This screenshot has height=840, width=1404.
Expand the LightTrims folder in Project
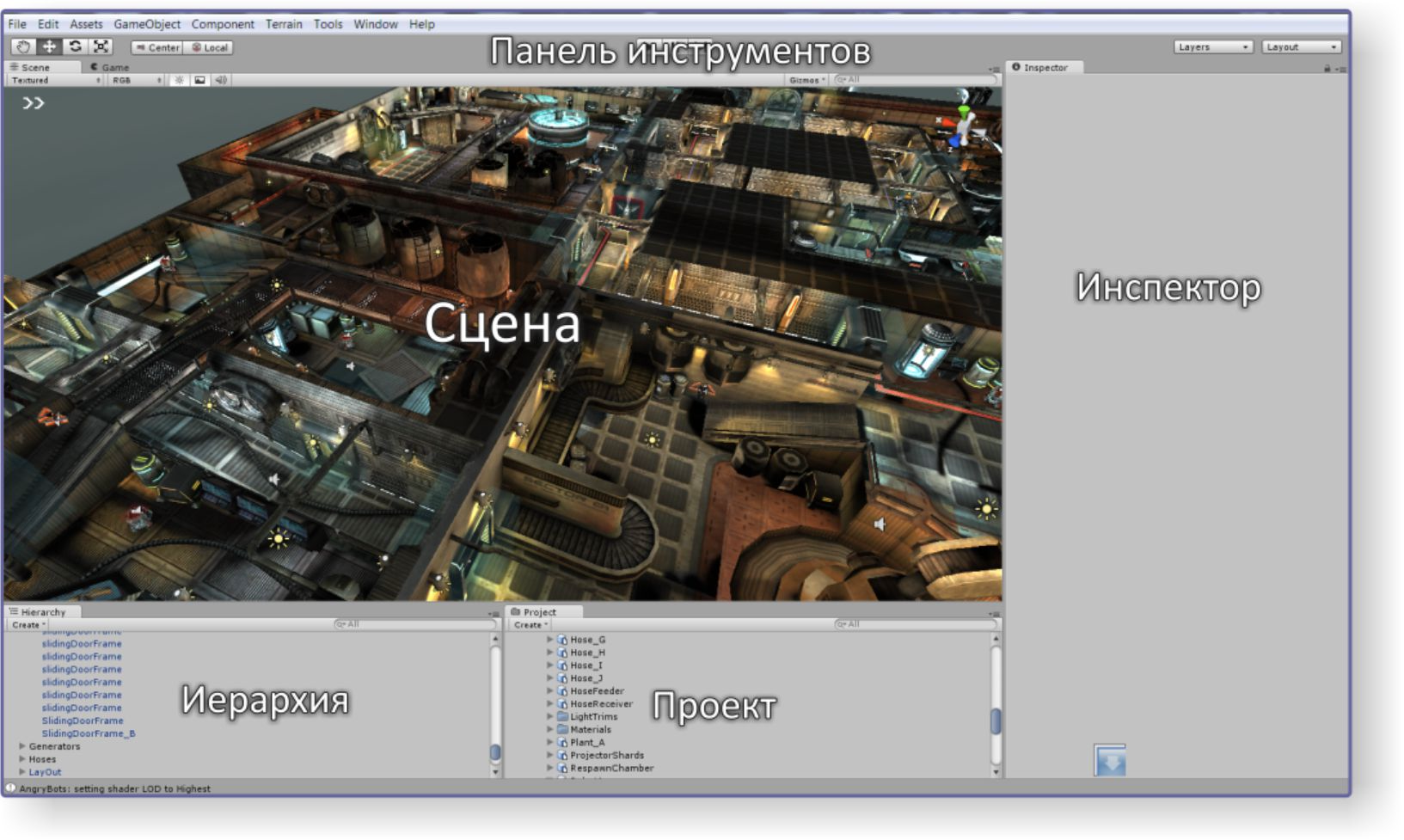(550, 716)
